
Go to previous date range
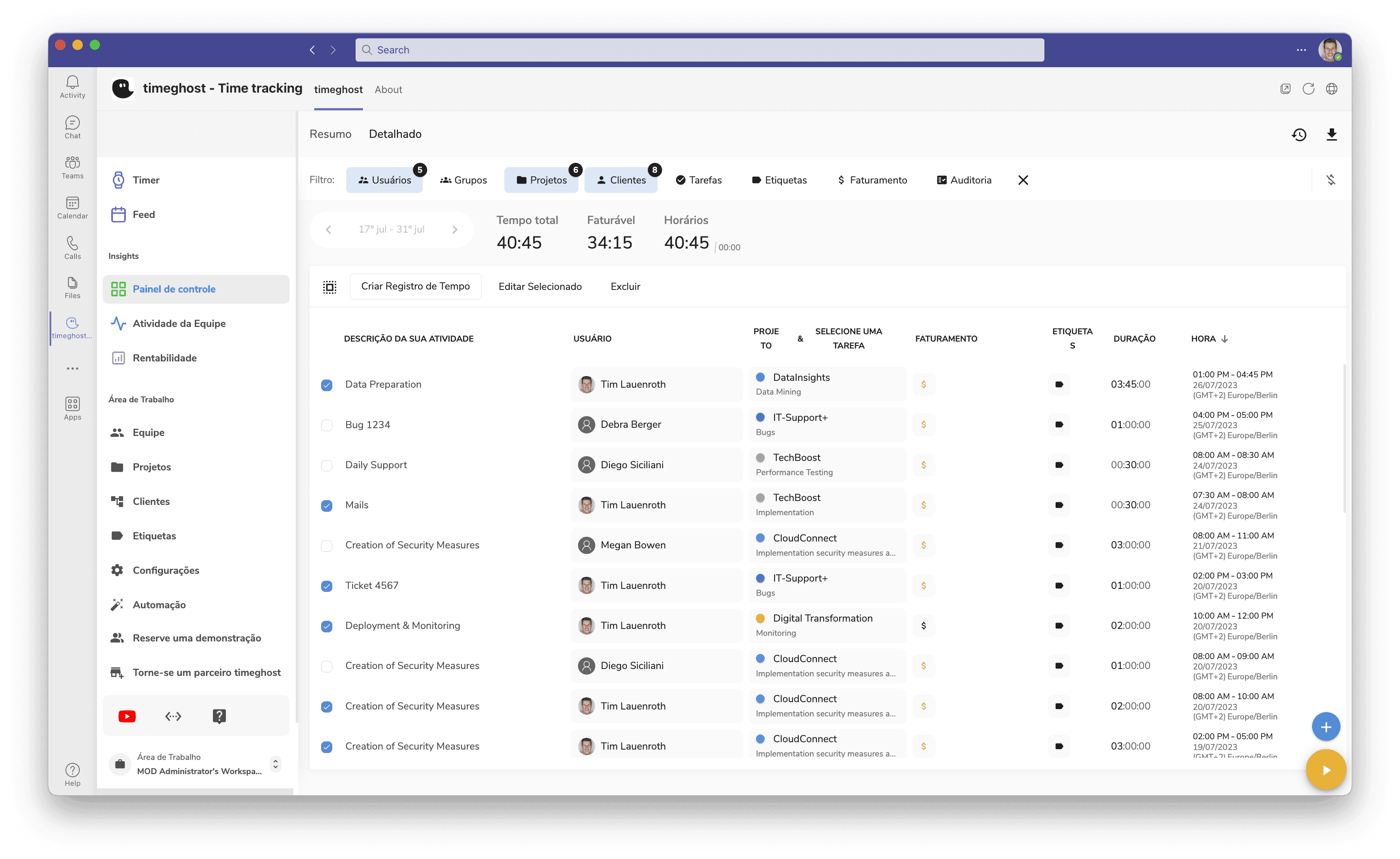(328, 230)
